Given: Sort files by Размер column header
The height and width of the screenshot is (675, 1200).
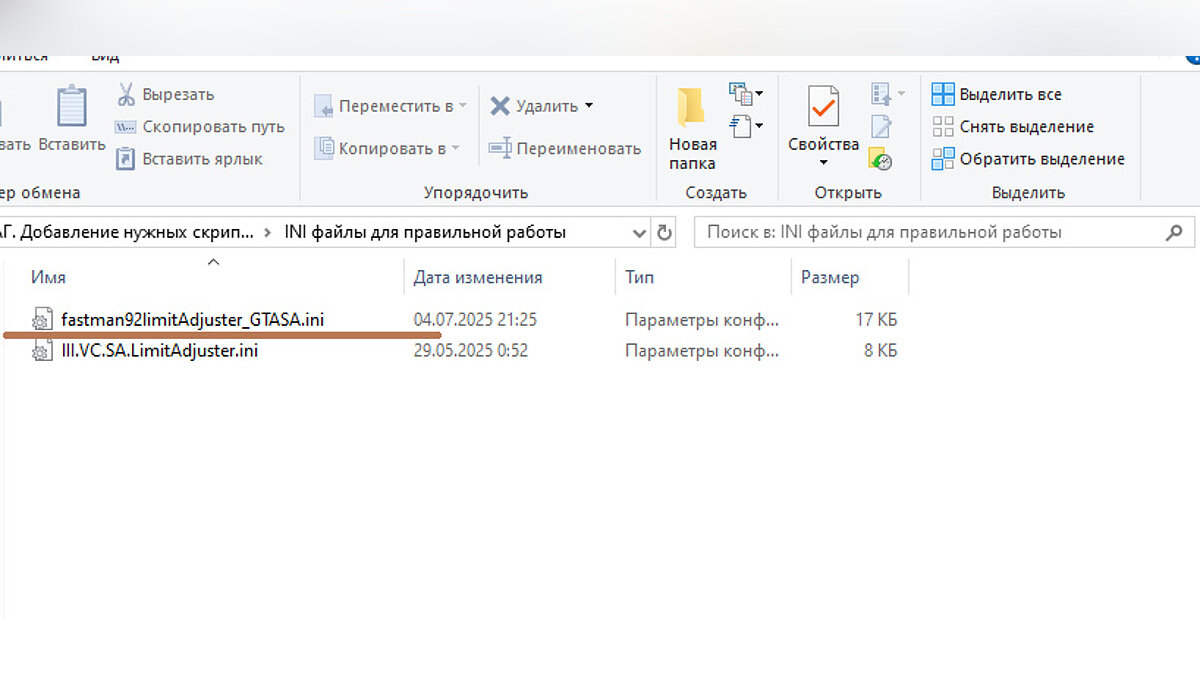Looking at the screenshot, I should click(x=829, y=277).
